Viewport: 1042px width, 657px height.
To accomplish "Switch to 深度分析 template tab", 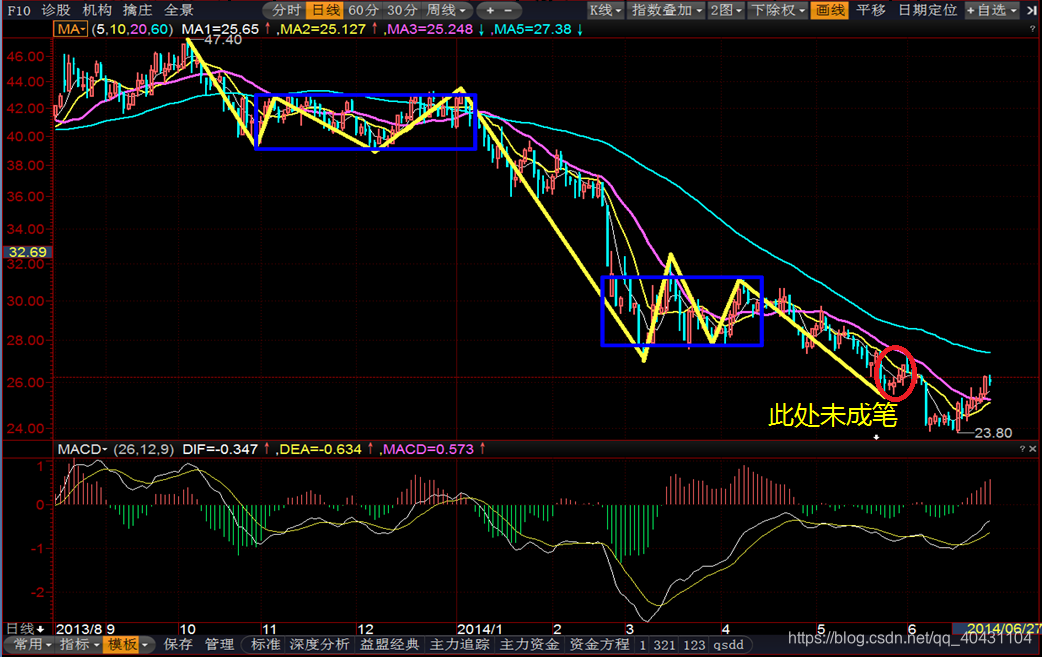I will 319,644.
